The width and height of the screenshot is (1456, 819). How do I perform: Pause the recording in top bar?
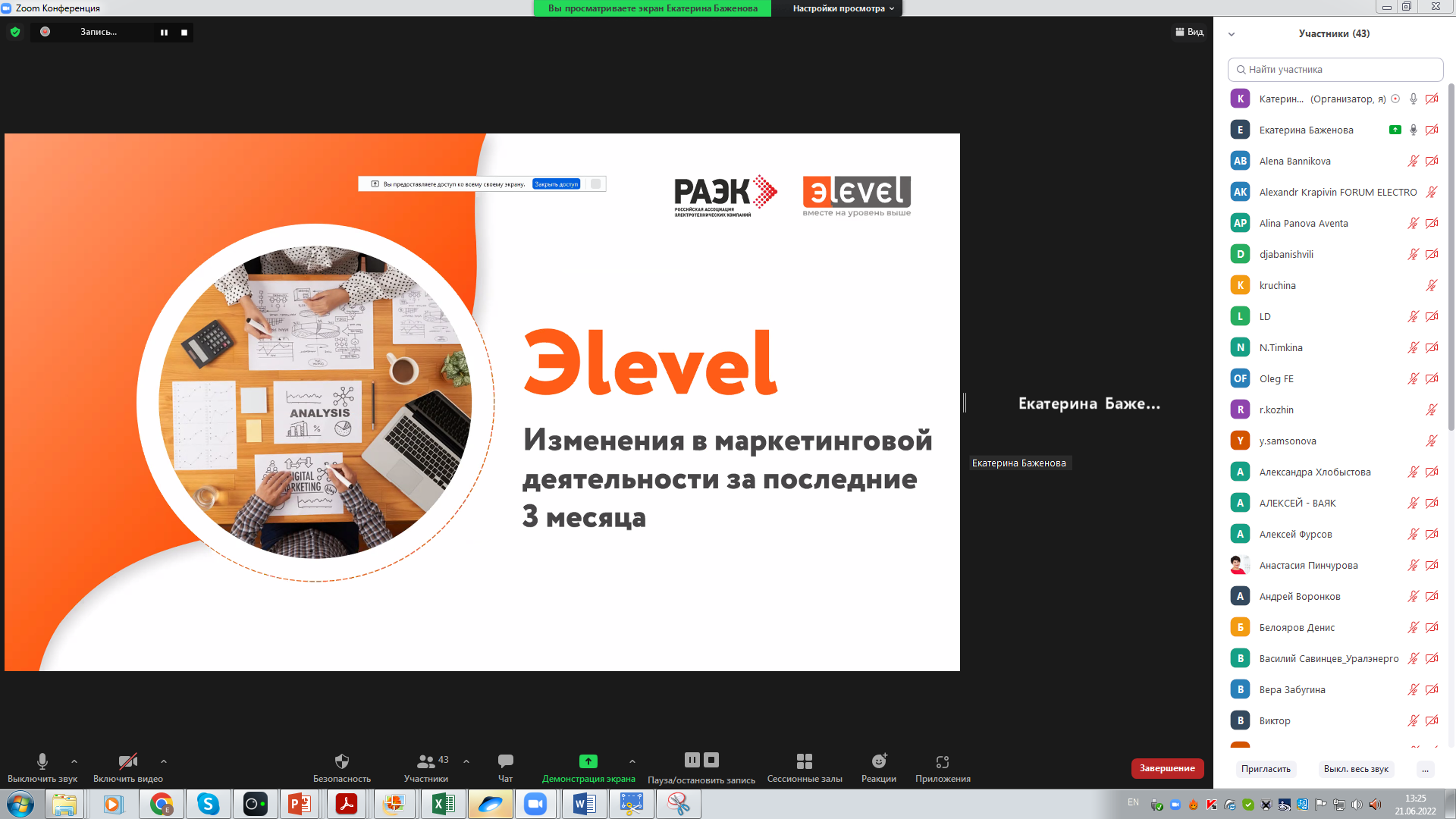pyautogui.click(x=164, y=33)
